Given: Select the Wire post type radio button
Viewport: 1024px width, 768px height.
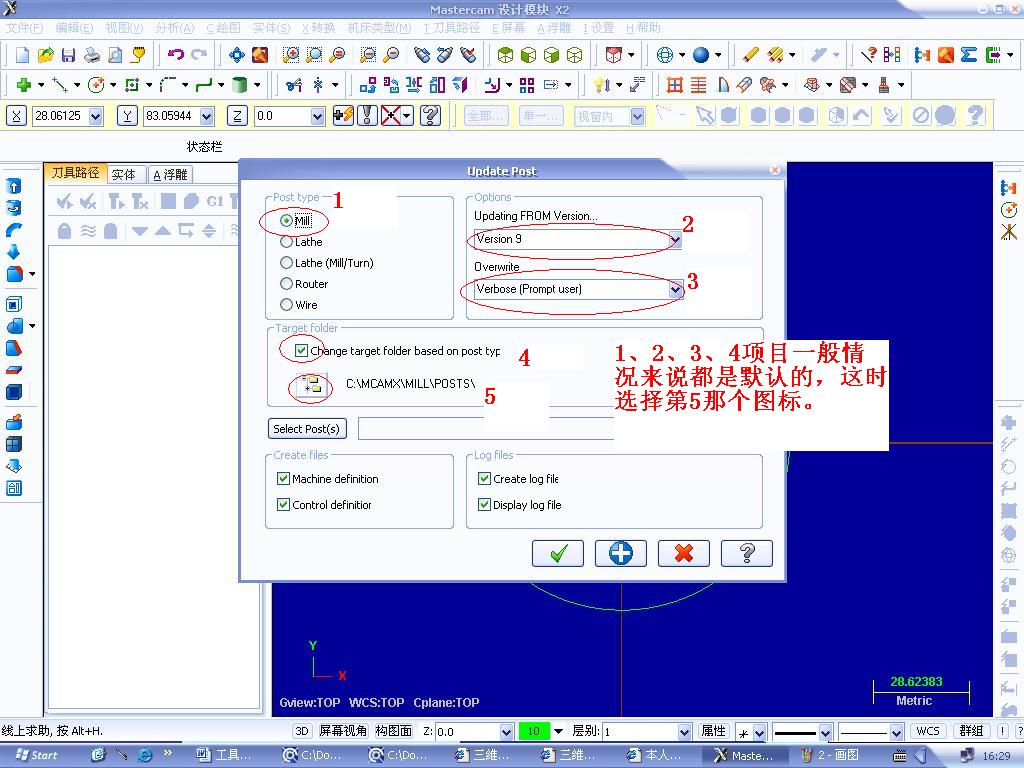Looking at the screenshot, I should pos(286,304).
